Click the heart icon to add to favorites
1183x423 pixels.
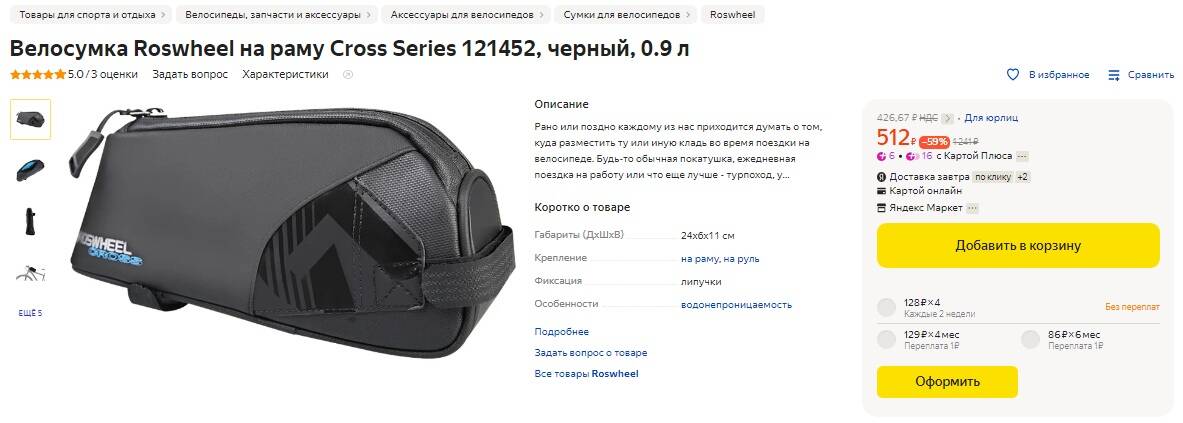click(x=1013, y=75)
